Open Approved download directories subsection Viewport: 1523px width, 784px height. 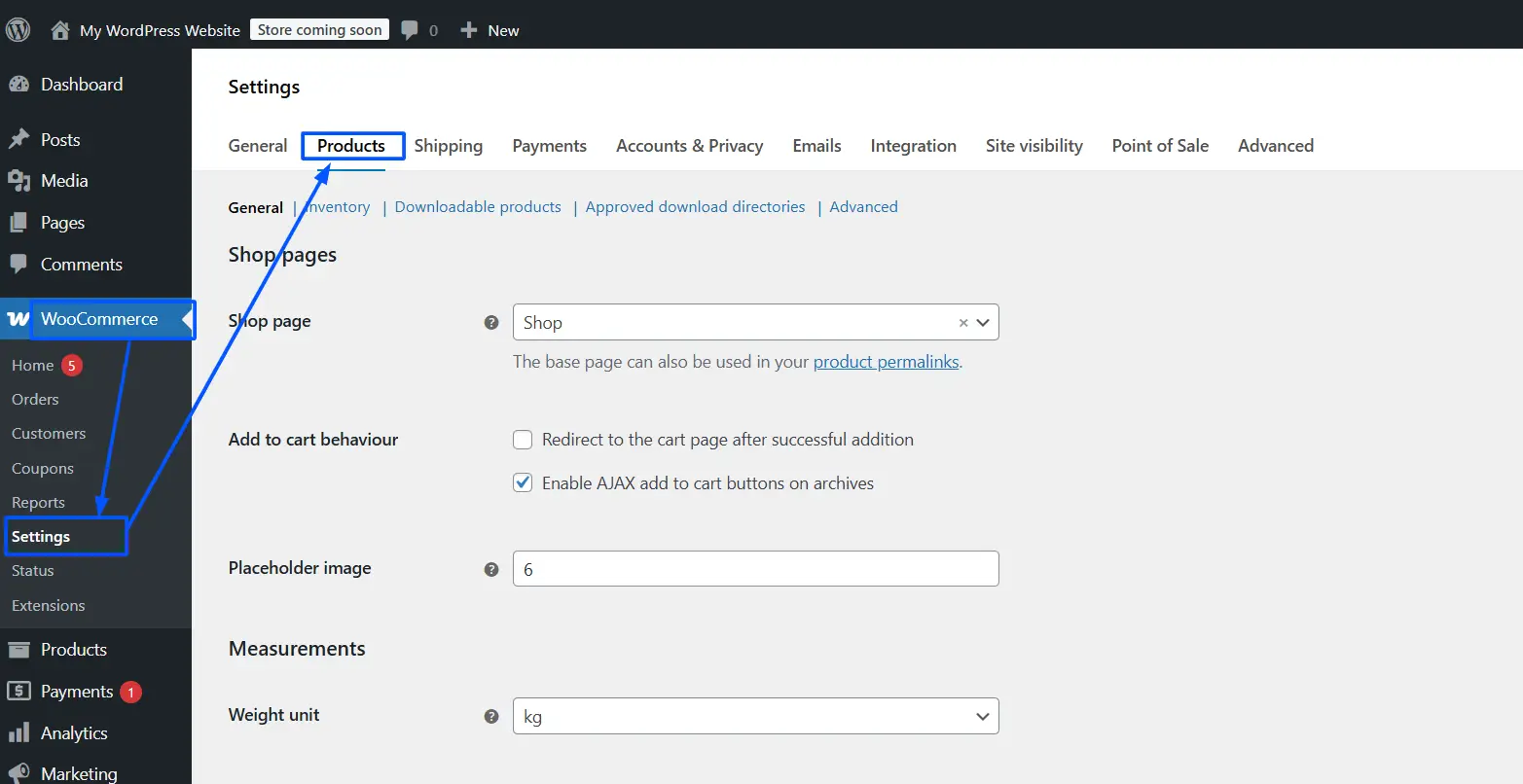696,207
